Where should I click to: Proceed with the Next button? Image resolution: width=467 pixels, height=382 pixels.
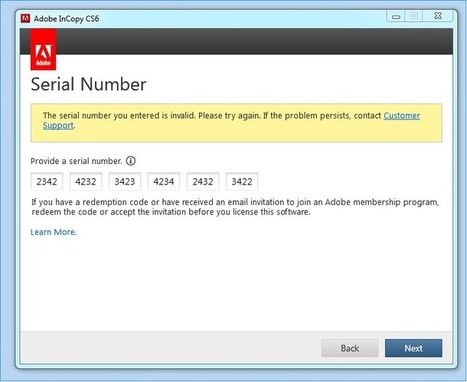413,348
